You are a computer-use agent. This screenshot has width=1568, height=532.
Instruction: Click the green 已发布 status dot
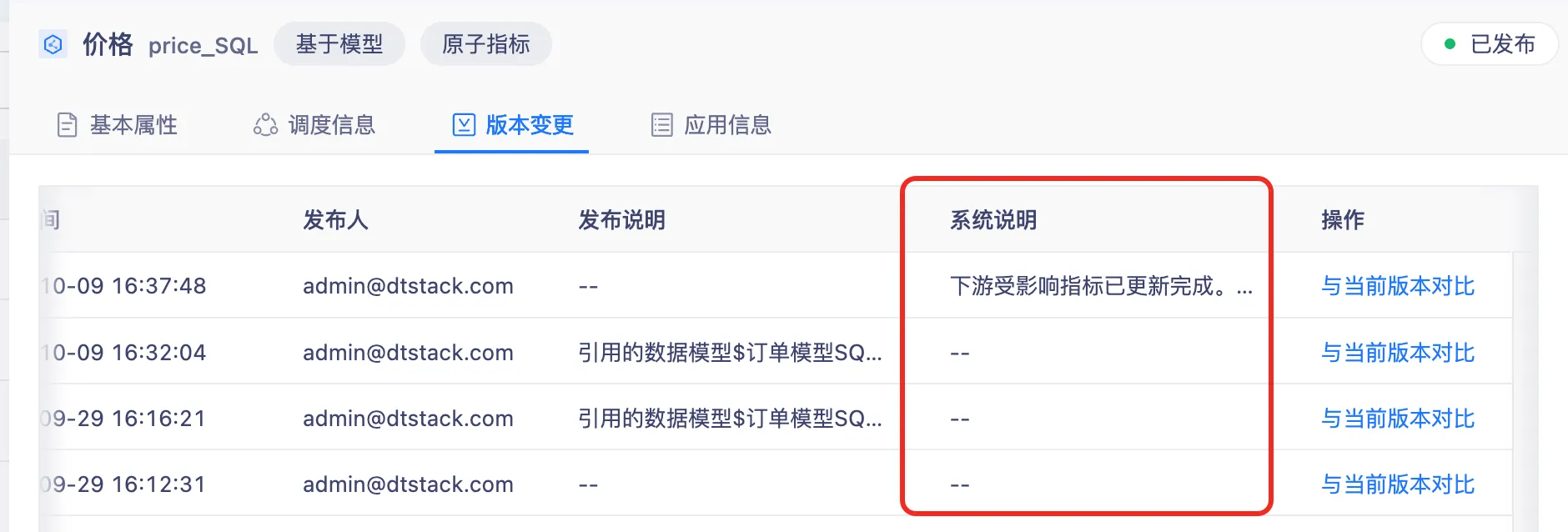point(1450,44)
